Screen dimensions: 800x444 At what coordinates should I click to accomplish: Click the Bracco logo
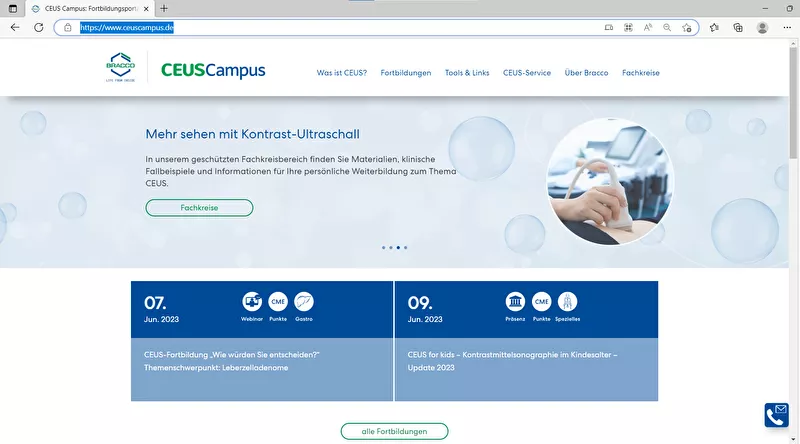click(120, 67)
